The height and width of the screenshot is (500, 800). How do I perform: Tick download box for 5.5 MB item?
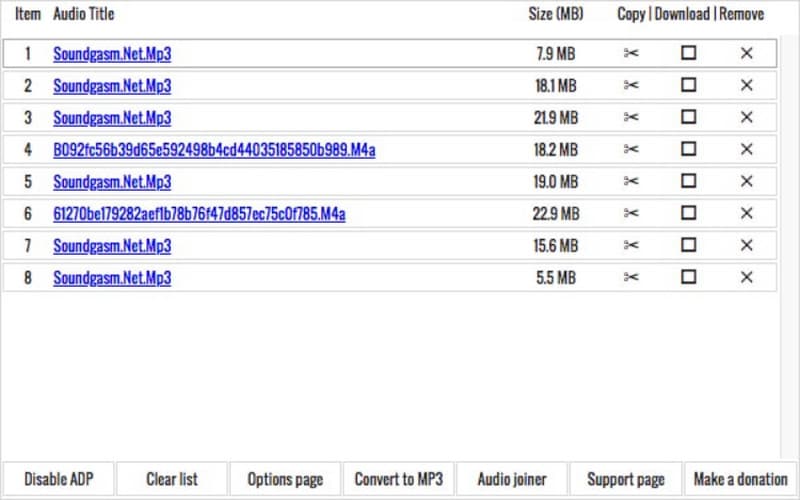click(x=689, y=277)
